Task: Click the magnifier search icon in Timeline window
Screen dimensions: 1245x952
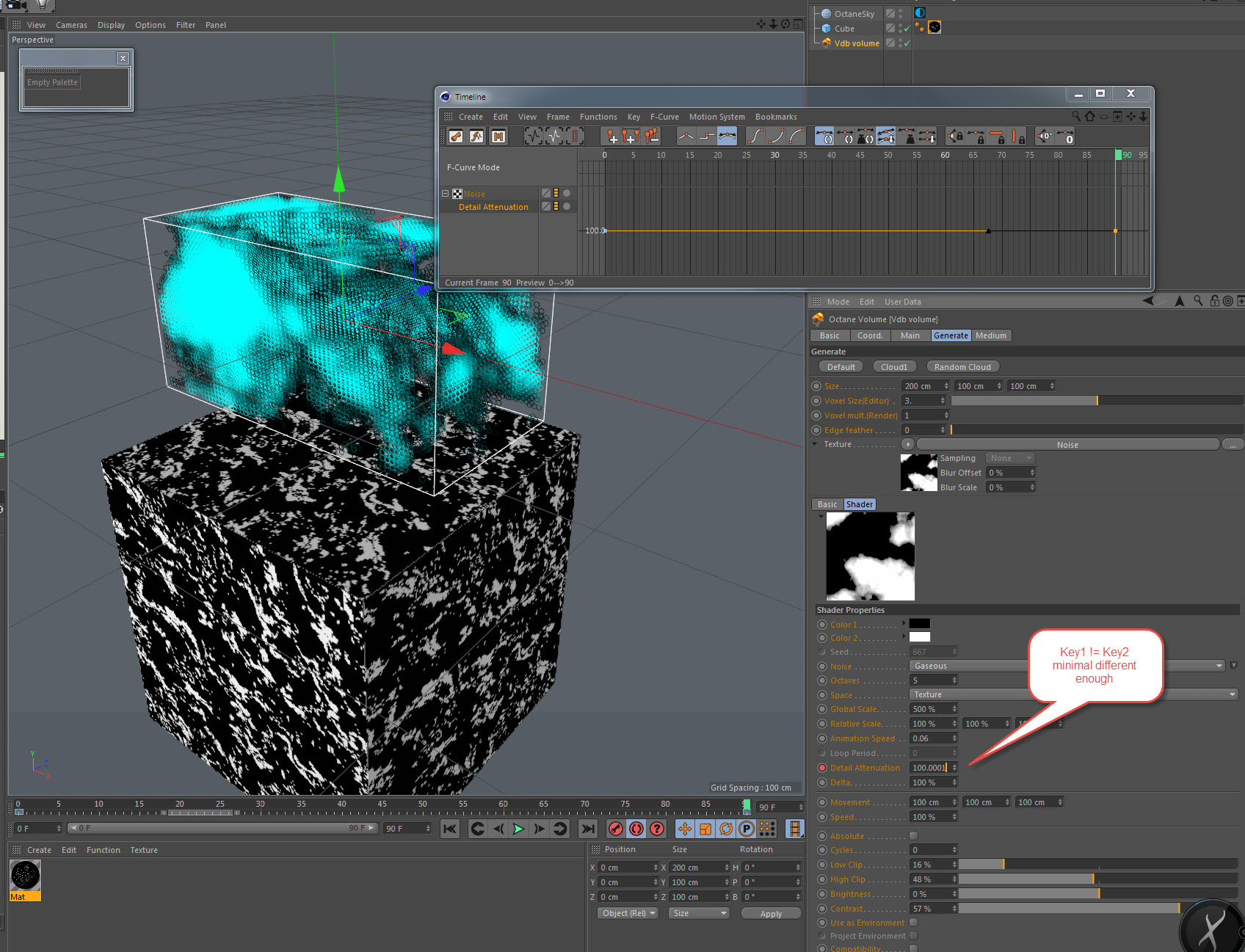Action: point(1076,116)
